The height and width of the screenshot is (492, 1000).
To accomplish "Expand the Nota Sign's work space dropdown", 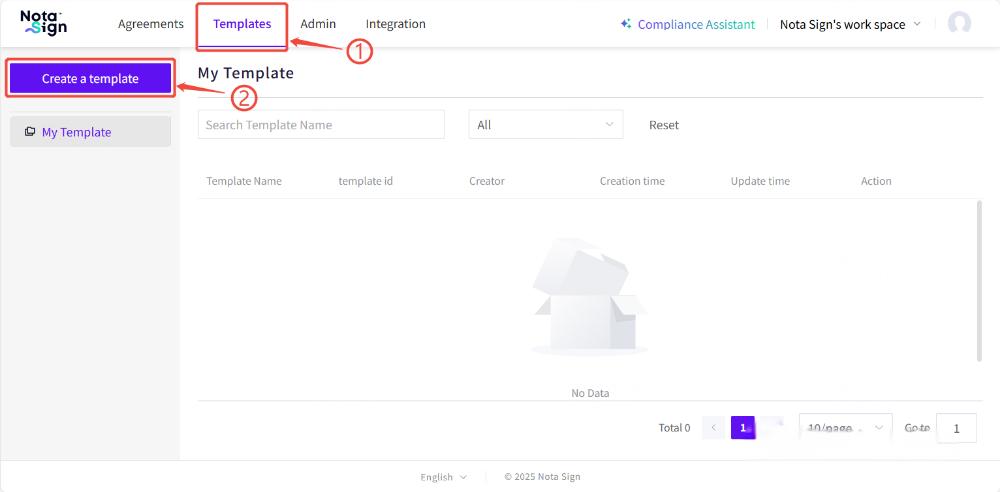I will click(x=850, y=24).
